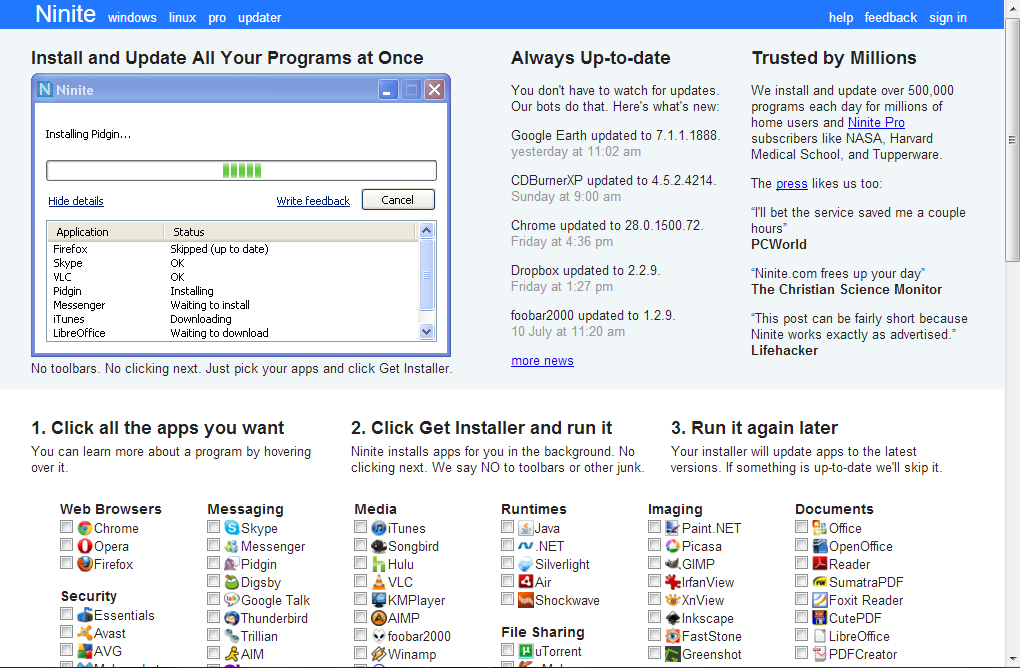The width and height of the screenshot is (1020, 668).
Task: Click the GIMP icon
Action: (x=673, y=564)
